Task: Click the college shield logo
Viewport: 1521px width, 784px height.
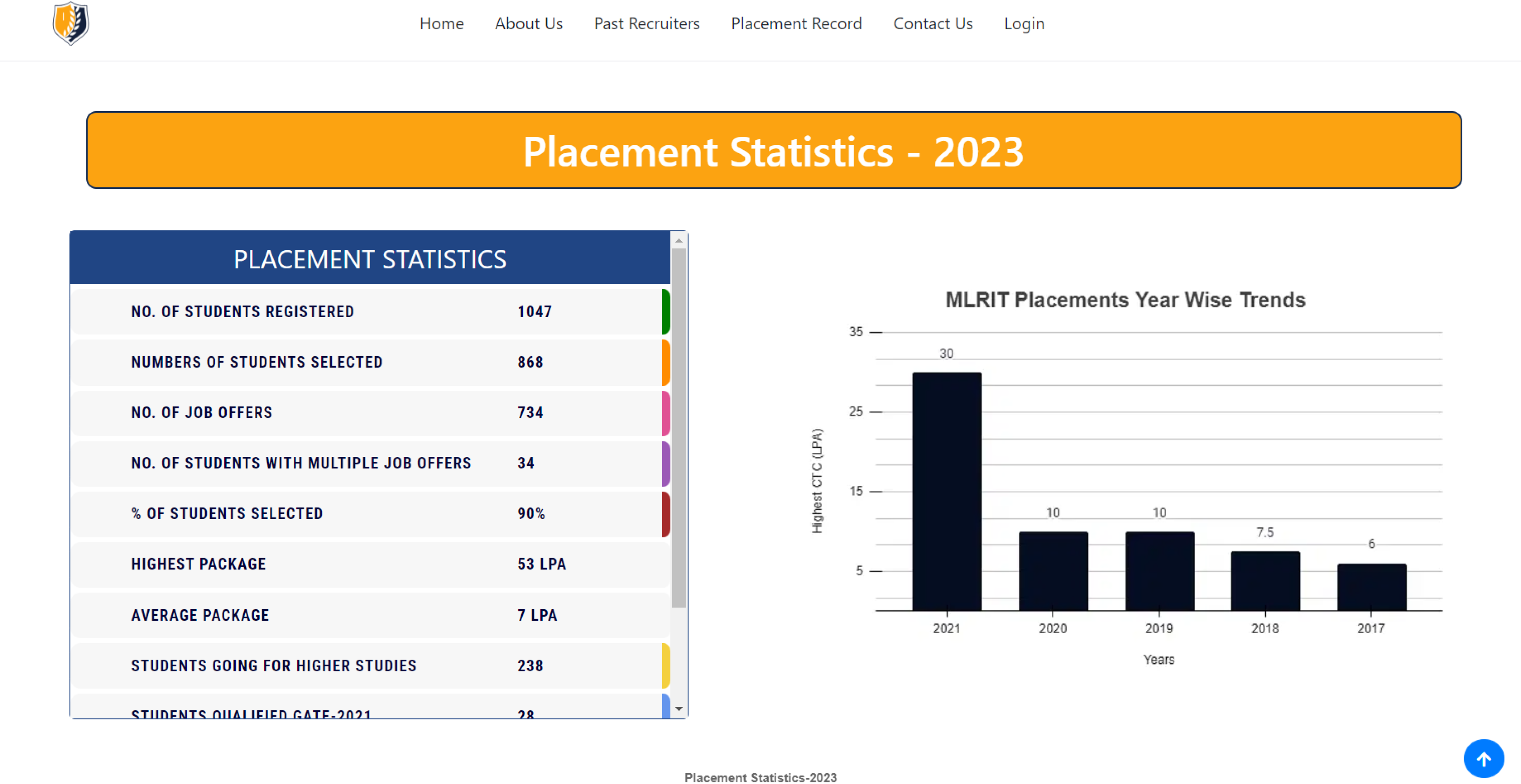Action: tap(71, 23)
